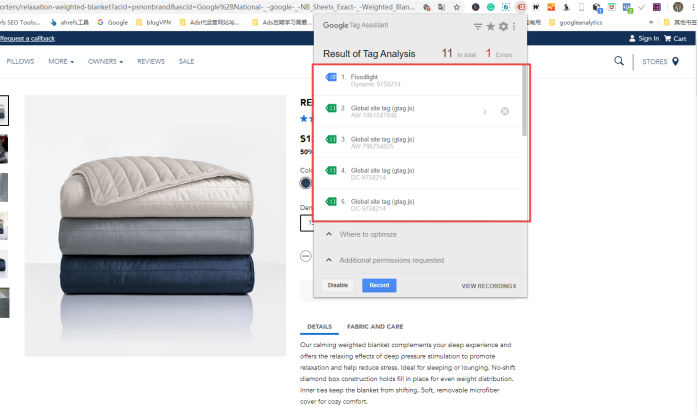Open Tag Assistant settings gear

point(503,27)
